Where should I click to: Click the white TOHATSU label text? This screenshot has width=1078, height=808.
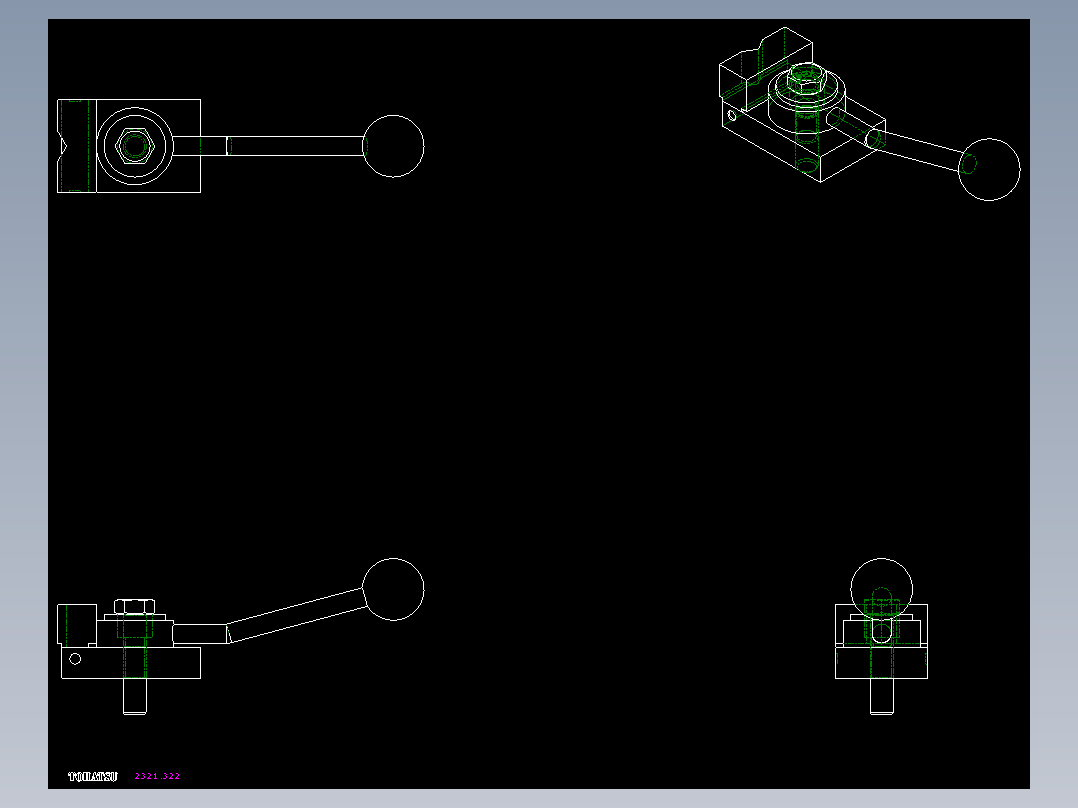pos(93,776)
